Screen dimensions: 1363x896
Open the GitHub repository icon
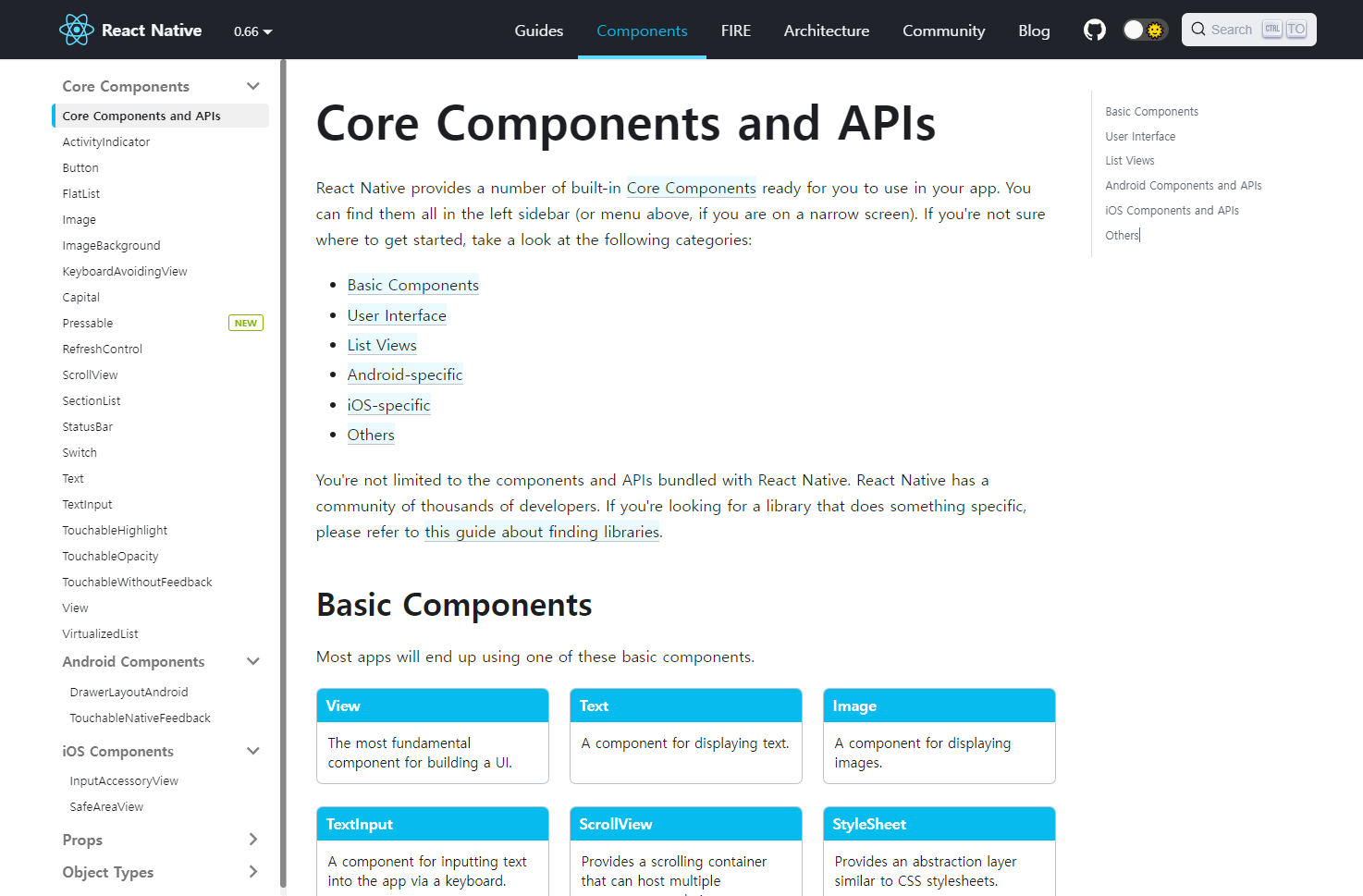pyautogui.click(x=1095, y=30)
